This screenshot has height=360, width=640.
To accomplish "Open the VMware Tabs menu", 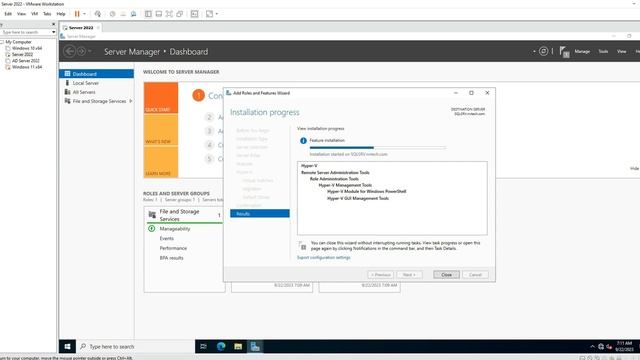I will [x=47, y=14].
